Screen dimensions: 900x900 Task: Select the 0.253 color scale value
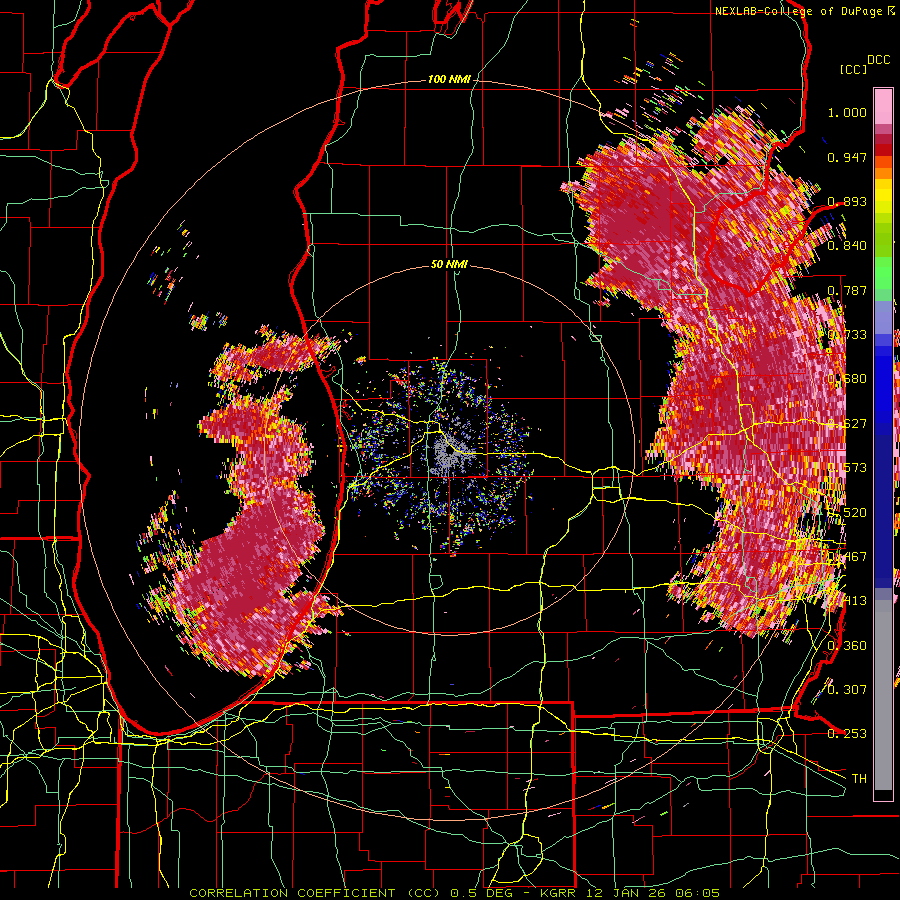pyautogui.click(x=847, y=734)
